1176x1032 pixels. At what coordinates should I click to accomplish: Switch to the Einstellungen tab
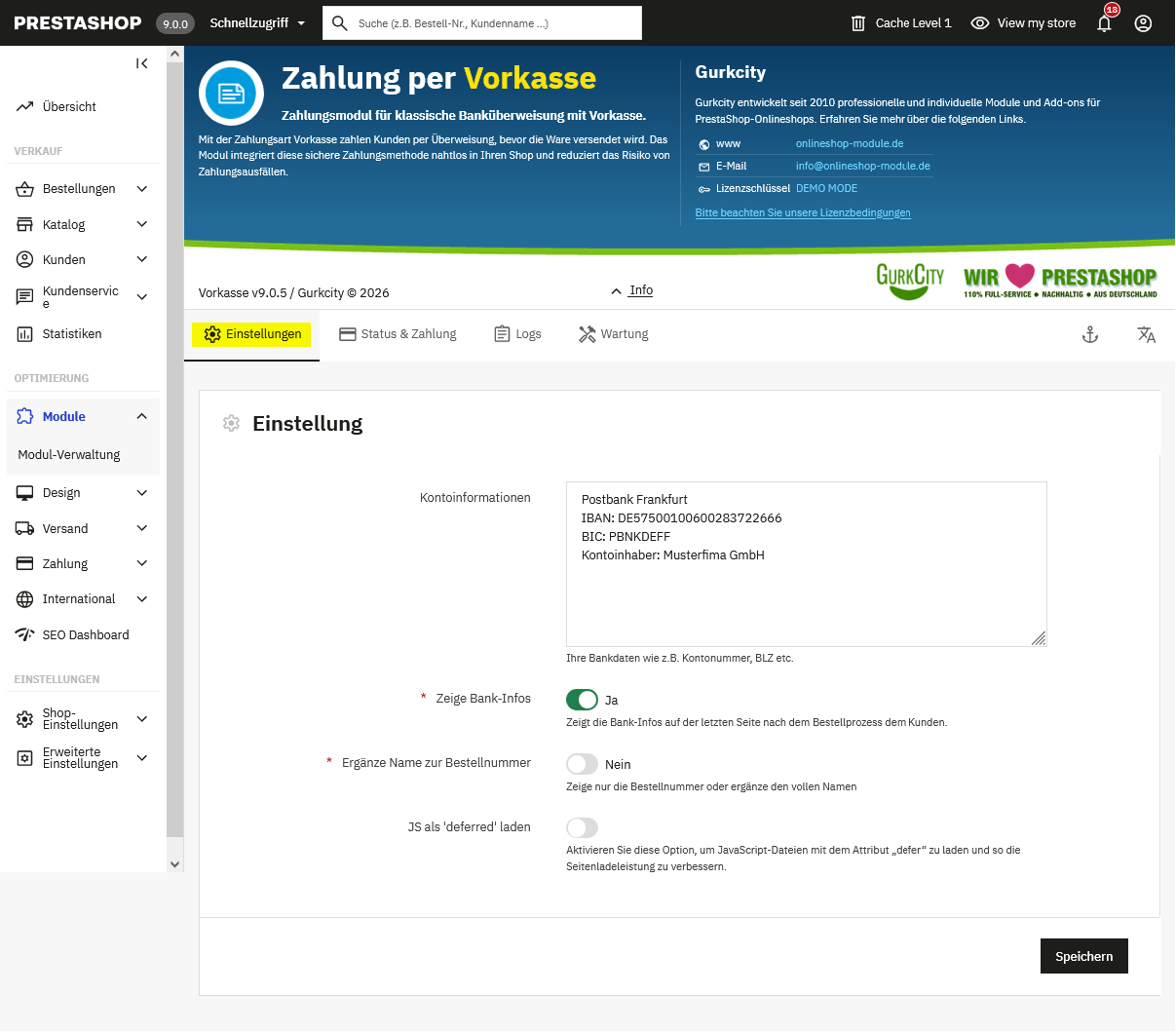[x=251, y=334]
